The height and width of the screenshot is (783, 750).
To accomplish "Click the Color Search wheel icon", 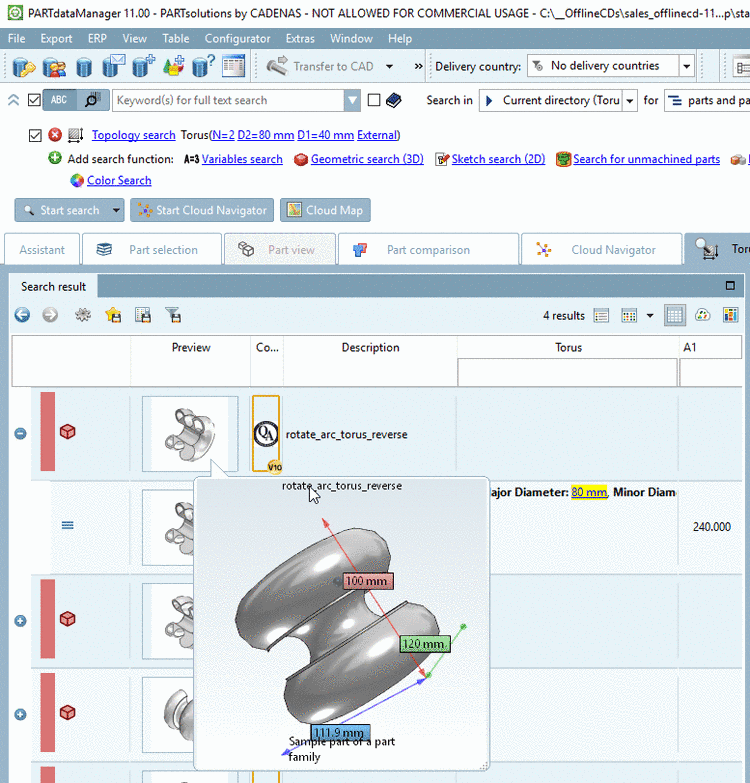I will tap(77, 181).
